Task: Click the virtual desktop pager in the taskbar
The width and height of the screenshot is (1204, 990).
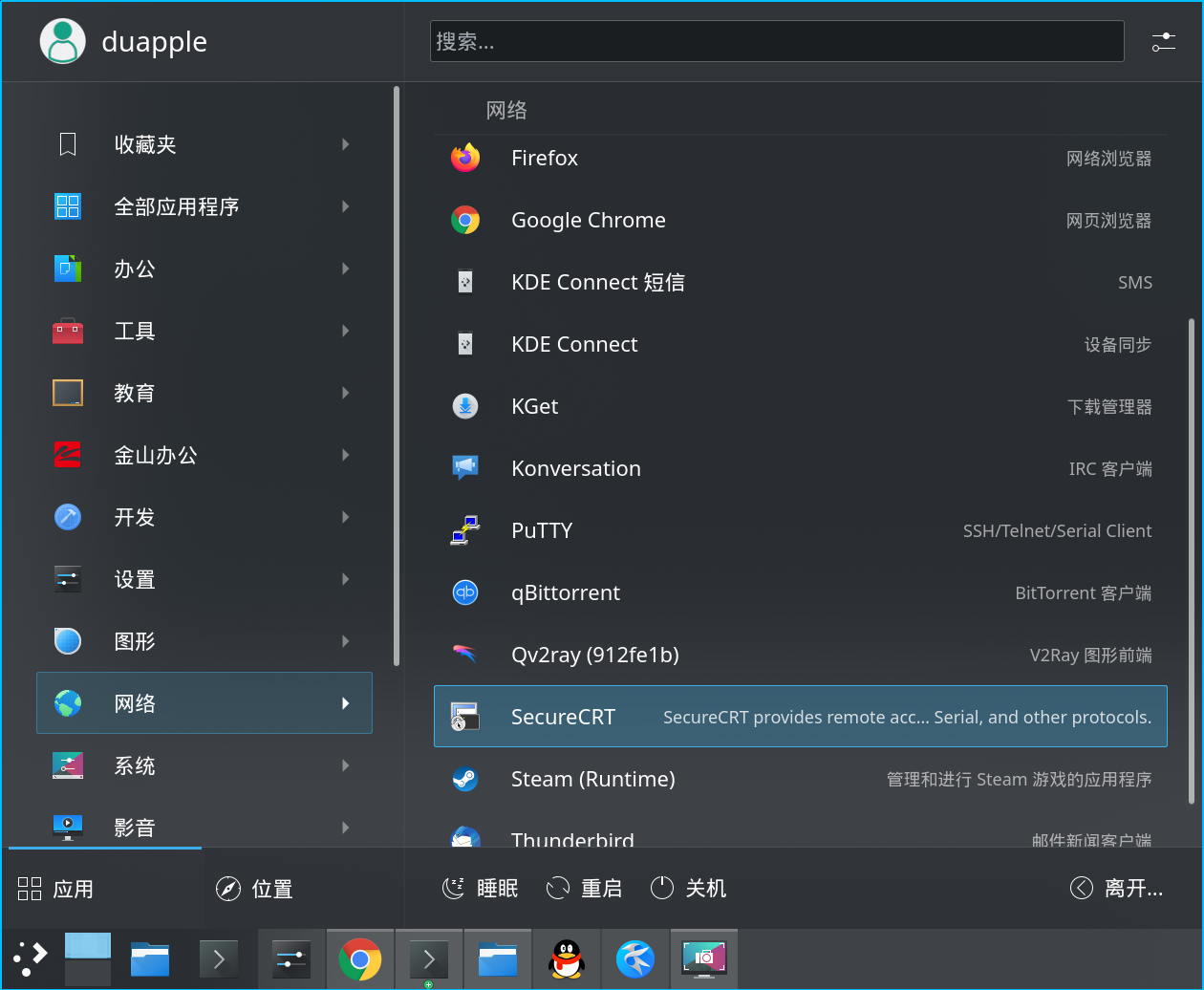Action: (88, 958)
